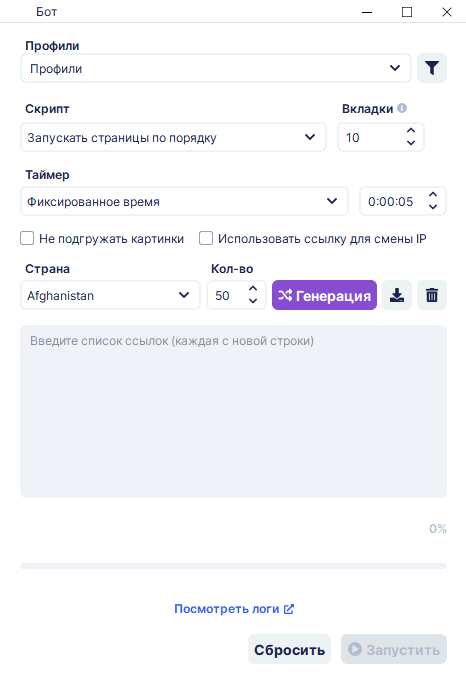Decrease the Вкладки count with down arrow

point(411,143)
